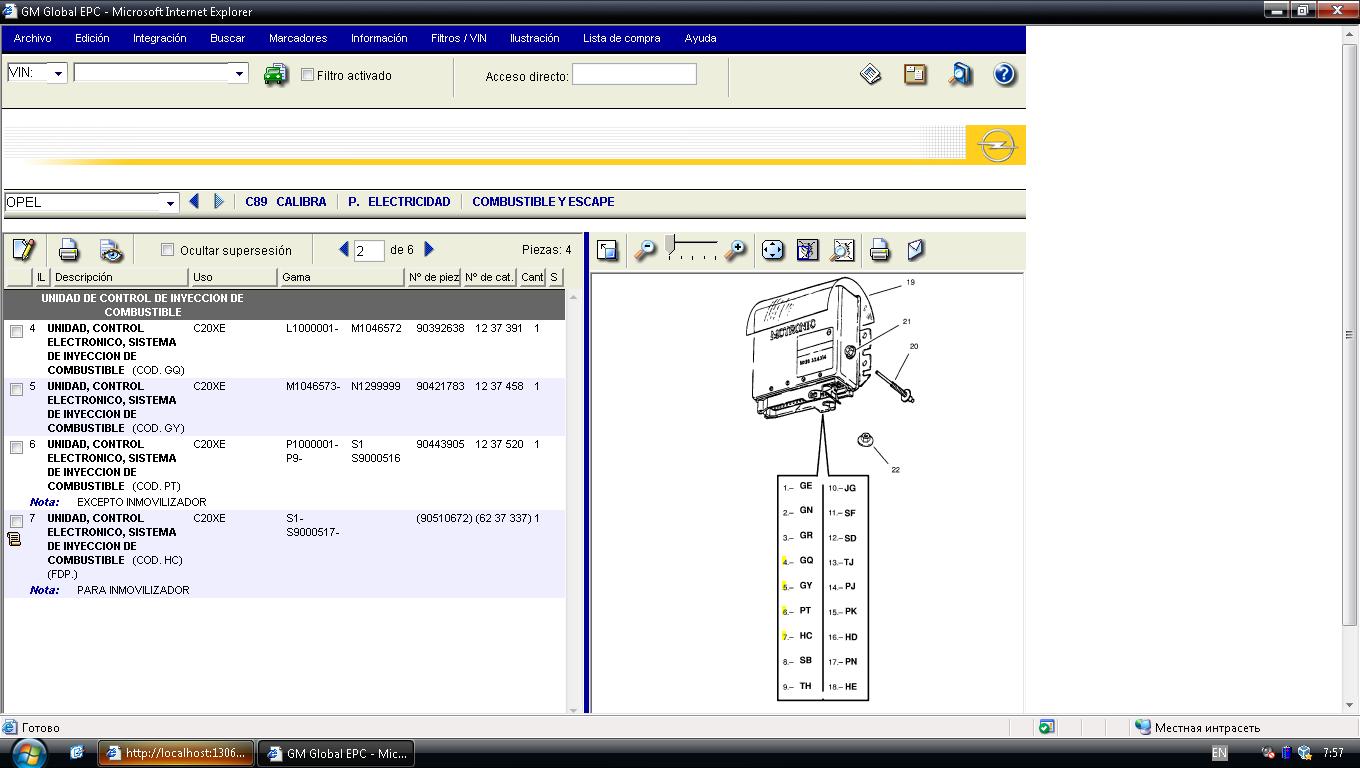Click the Descripción column header
The image size is (1360, 768).
click(x=119, y=277)
